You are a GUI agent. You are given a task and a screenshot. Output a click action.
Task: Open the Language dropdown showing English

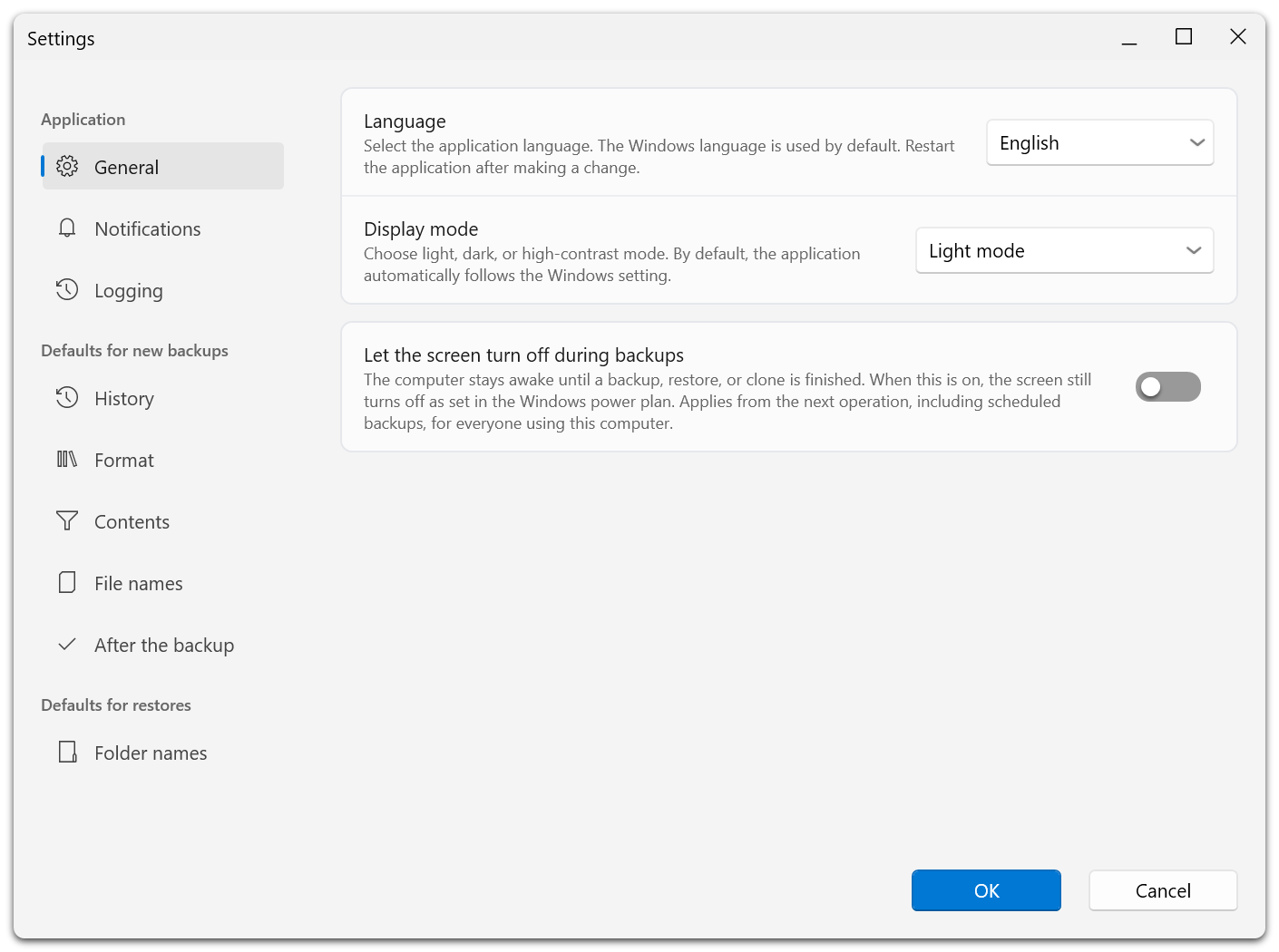tap(1100, 142)
